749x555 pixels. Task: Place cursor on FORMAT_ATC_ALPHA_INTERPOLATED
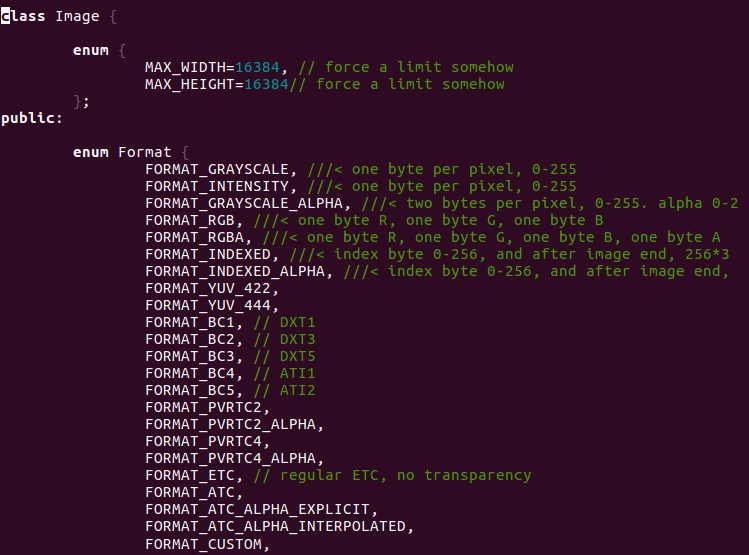tap(275, 526)
